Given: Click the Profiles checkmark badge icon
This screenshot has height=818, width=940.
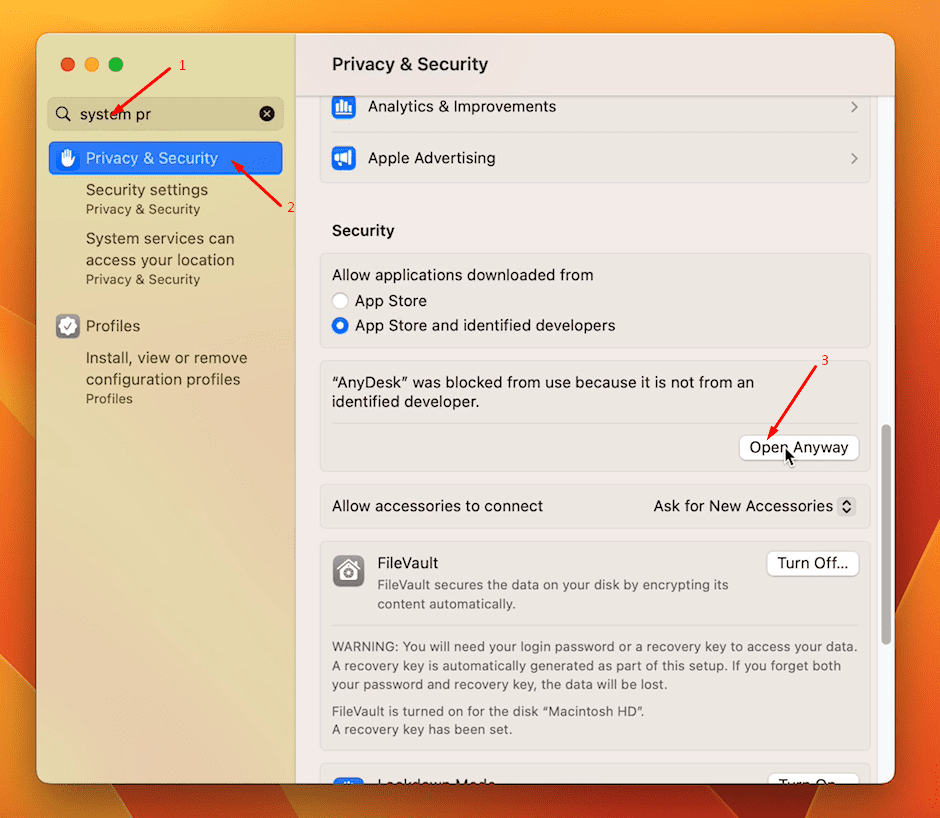Looking at the screenshot, I should 68,326.
